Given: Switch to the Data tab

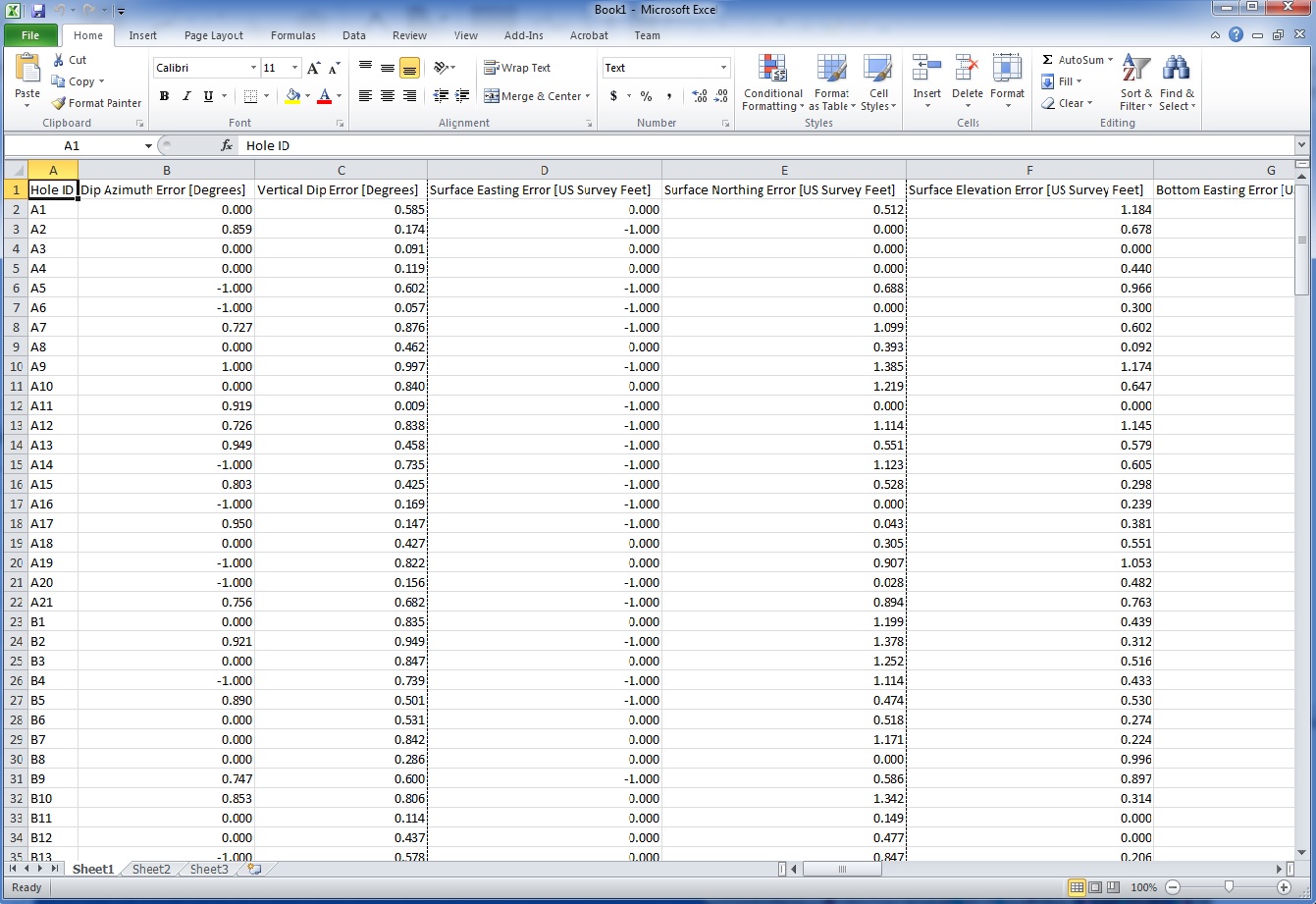Looking at the screenshot, I should pyautogui.click(x=354, y=35).
